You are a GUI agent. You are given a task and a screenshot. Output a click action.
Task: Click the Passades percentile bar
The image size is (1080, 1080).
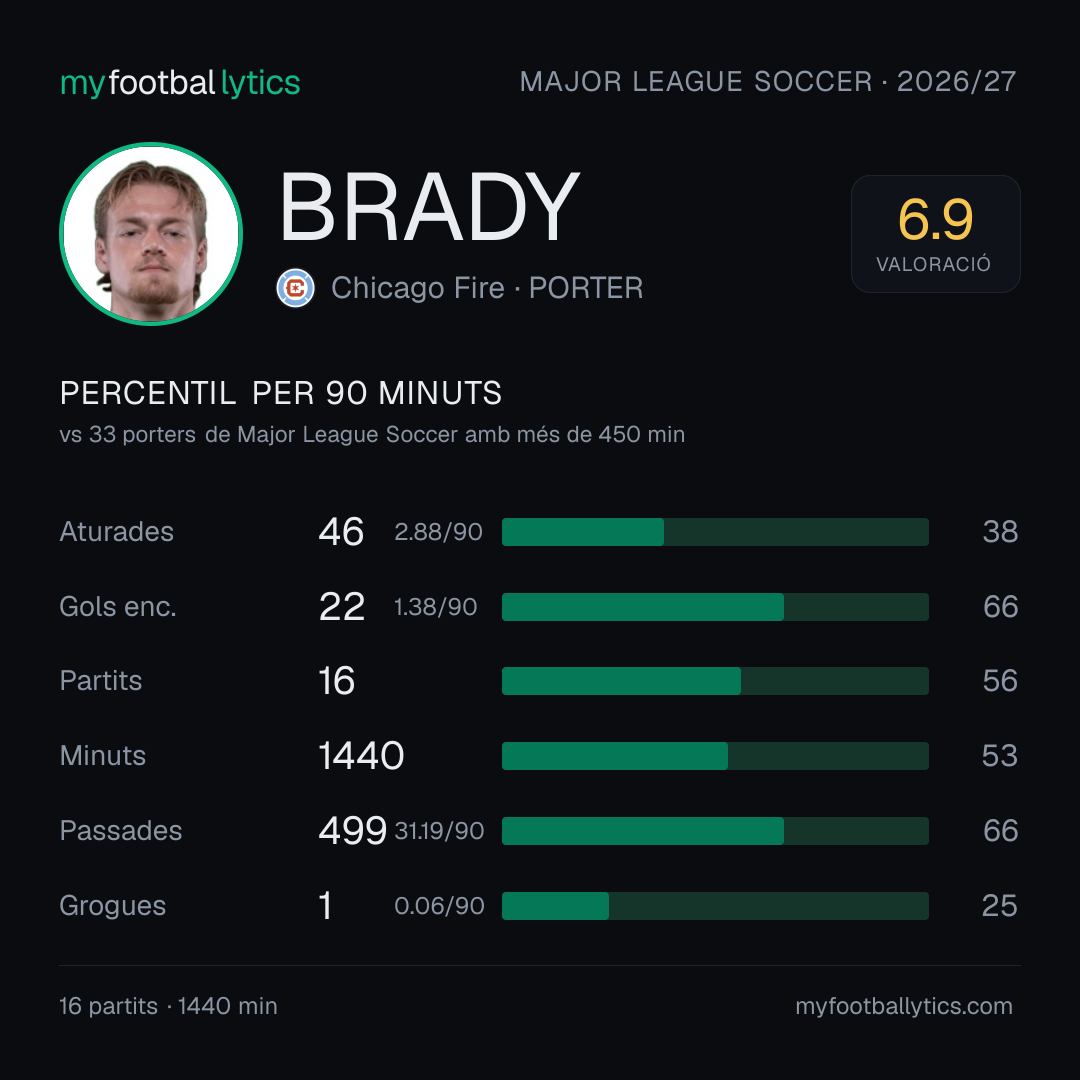[715, 831]
